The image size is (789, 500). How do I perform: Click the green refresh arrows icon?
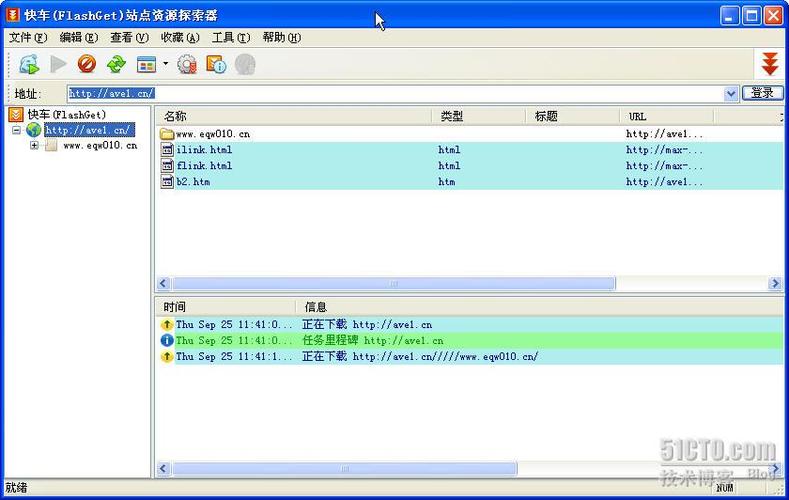[116, 64]
